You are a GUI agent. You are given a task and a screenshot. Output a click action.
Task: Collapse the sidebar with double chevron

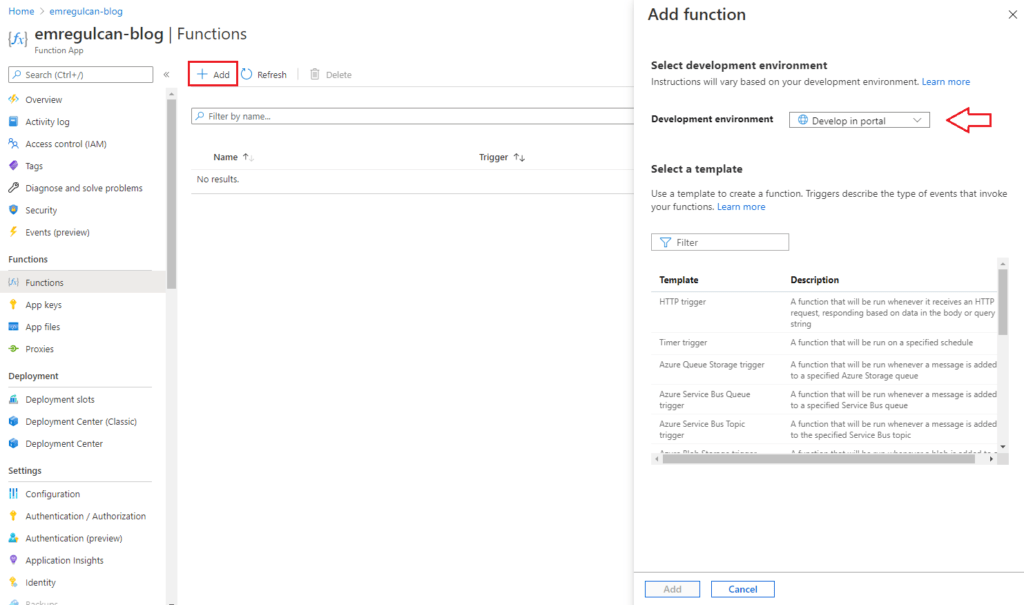pos(167,74)
